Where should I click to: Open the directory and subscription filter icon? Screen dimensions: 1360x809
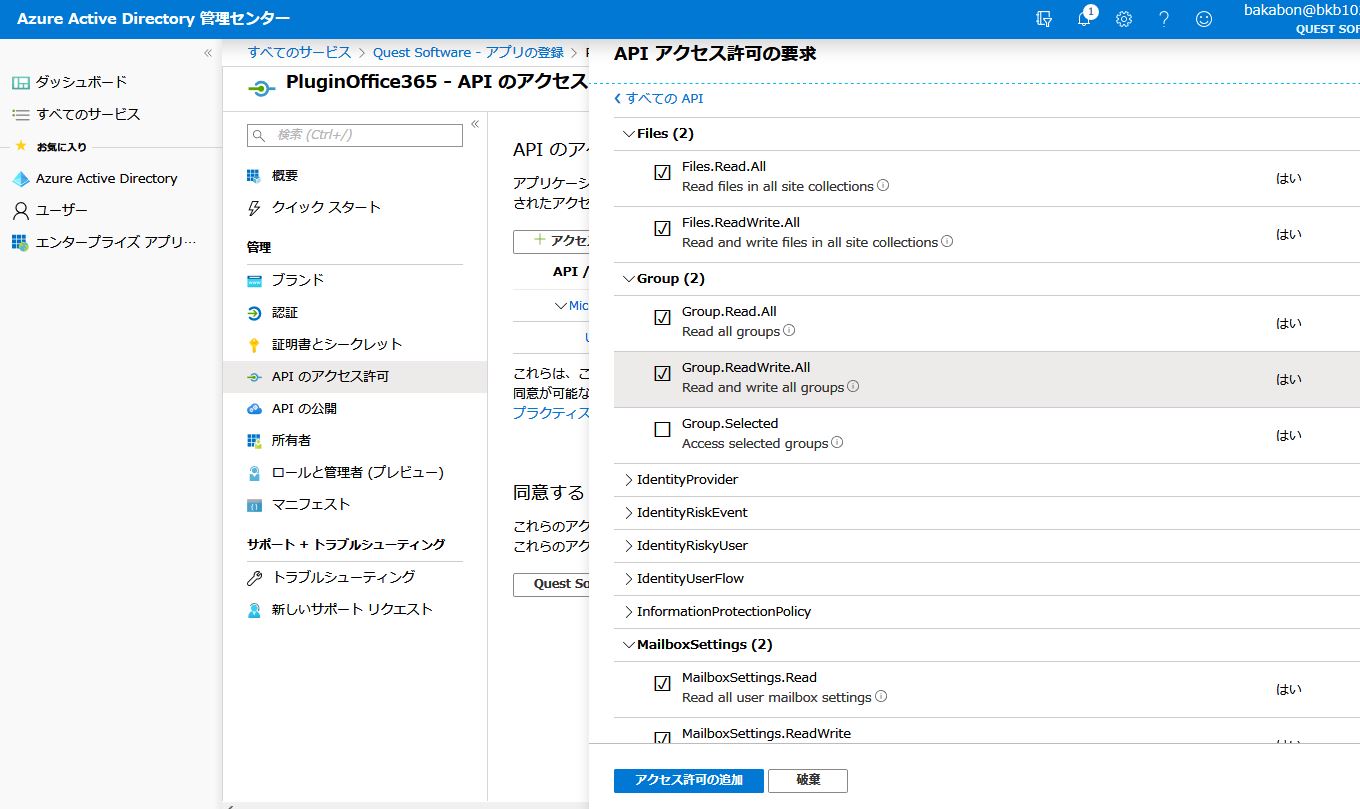pyautogui.click(x=1045, y=19)
